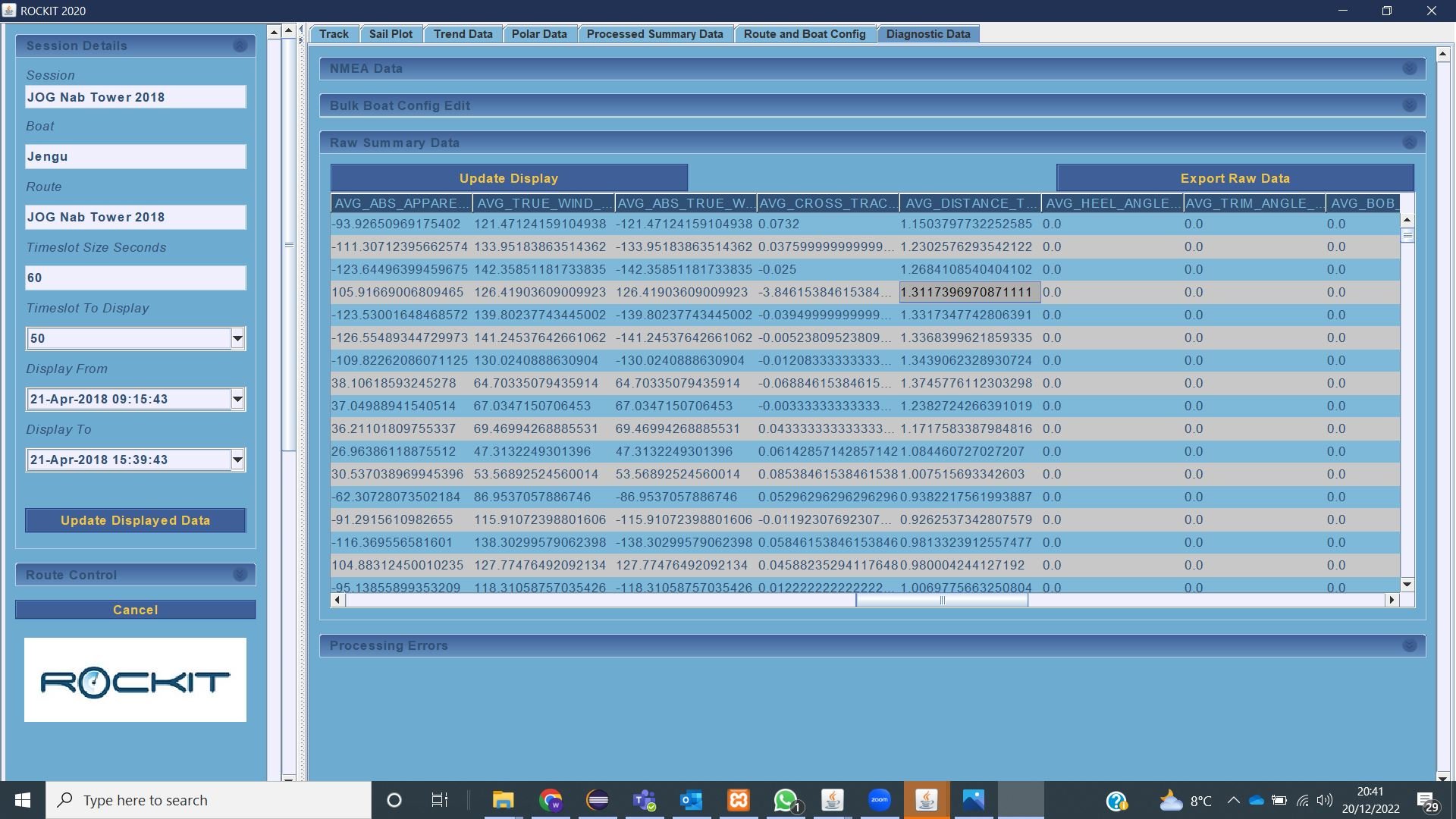The height and width of the screenshot is (819, 1456).
Task: Click the Timeslot Size Seconds field
Action: (135, 278)
